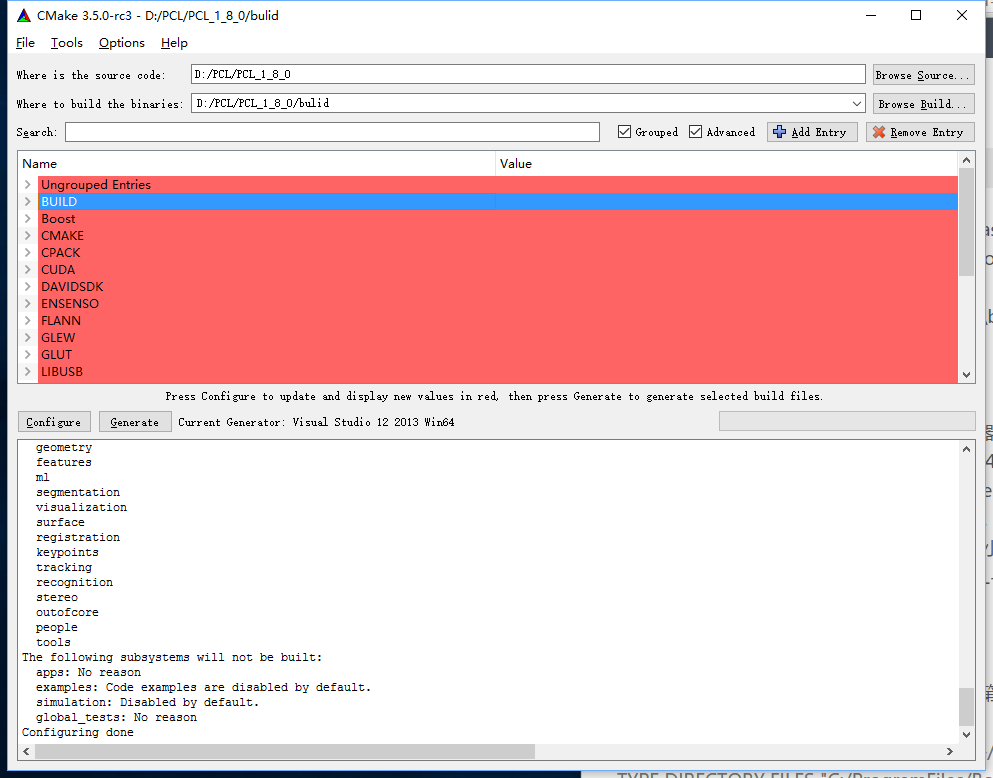The image size is (993, 778).
Task: Expand the CUDA group arrow
Action: point(28,270)
